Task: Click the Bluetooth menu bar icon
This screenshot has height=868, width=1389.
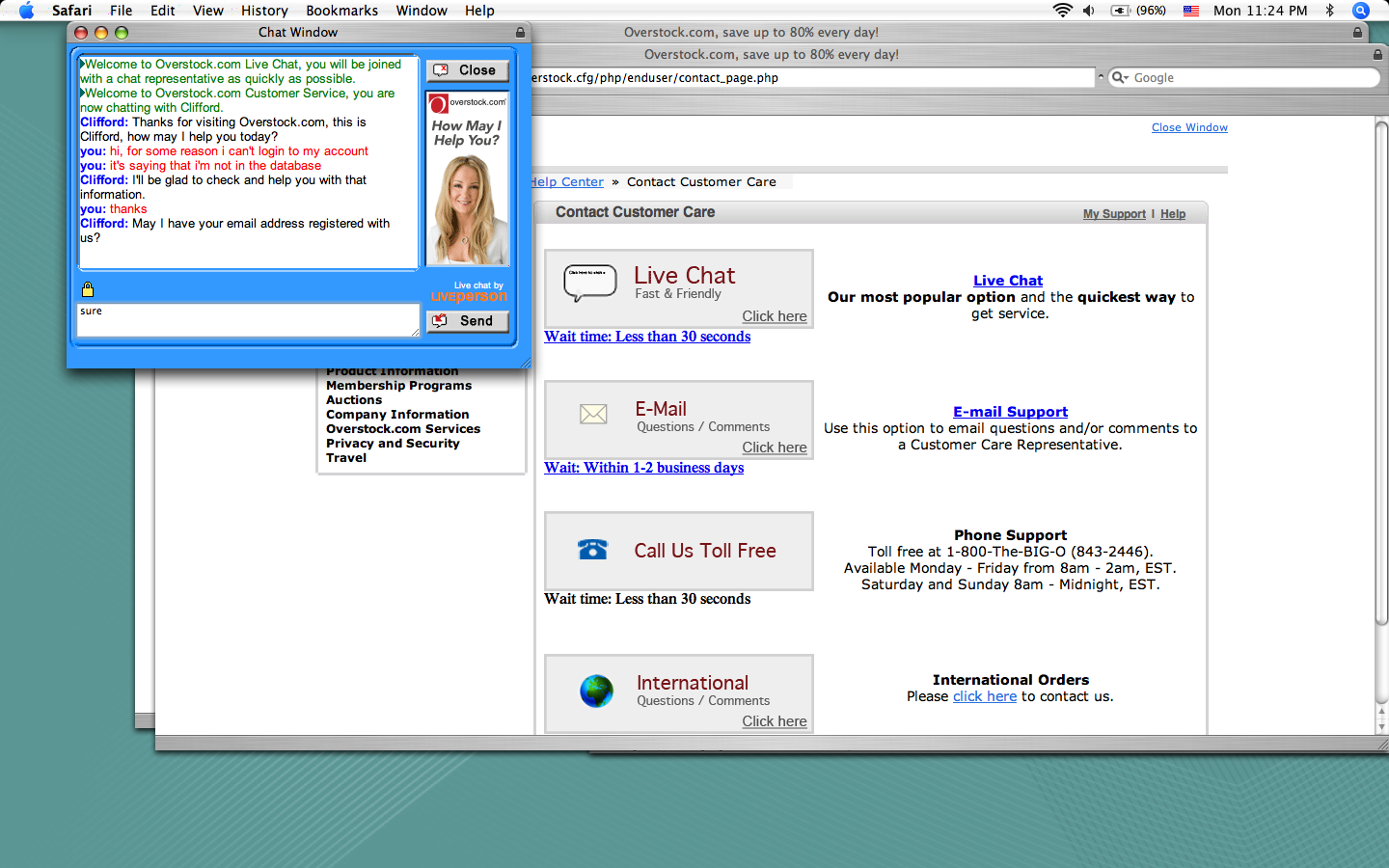Action: coord(1329,11)
